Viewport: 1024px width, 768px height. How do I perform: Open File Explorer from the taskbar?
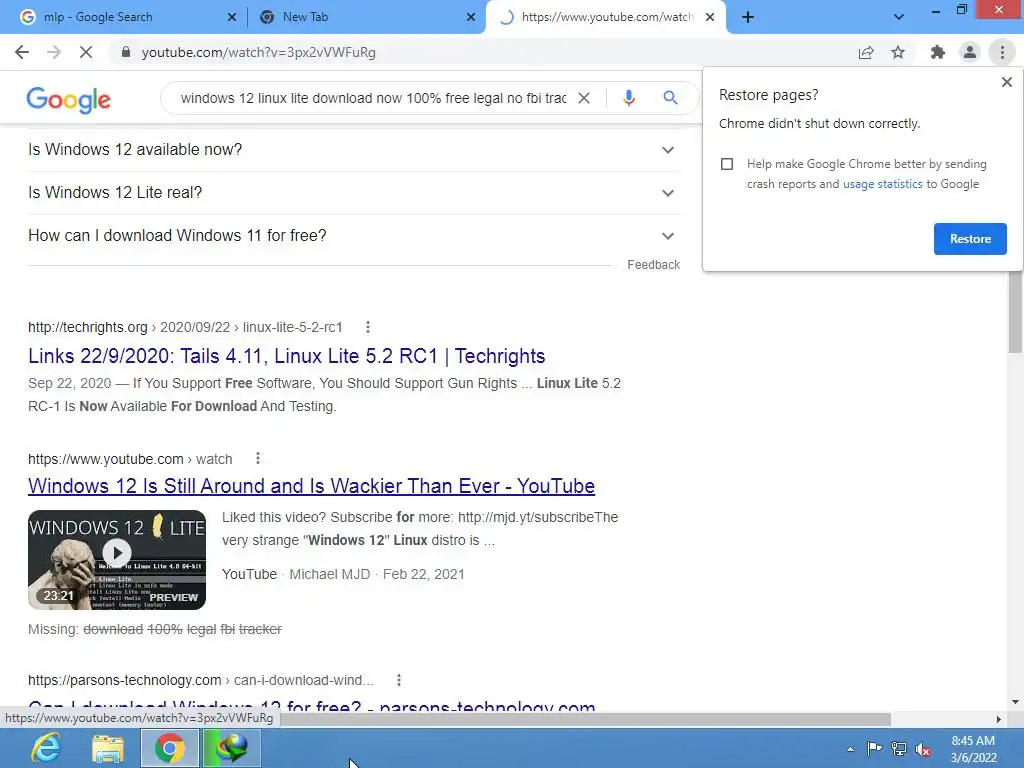(108, 748)
